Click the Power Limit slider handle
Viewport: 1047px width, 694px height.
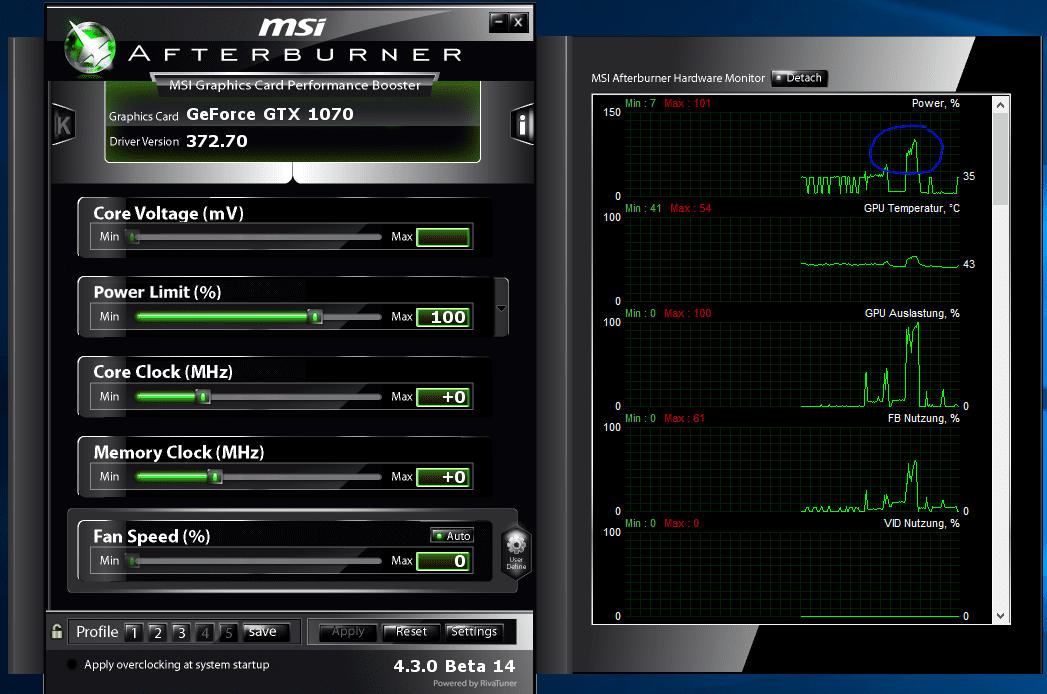(x=316, y=317)
